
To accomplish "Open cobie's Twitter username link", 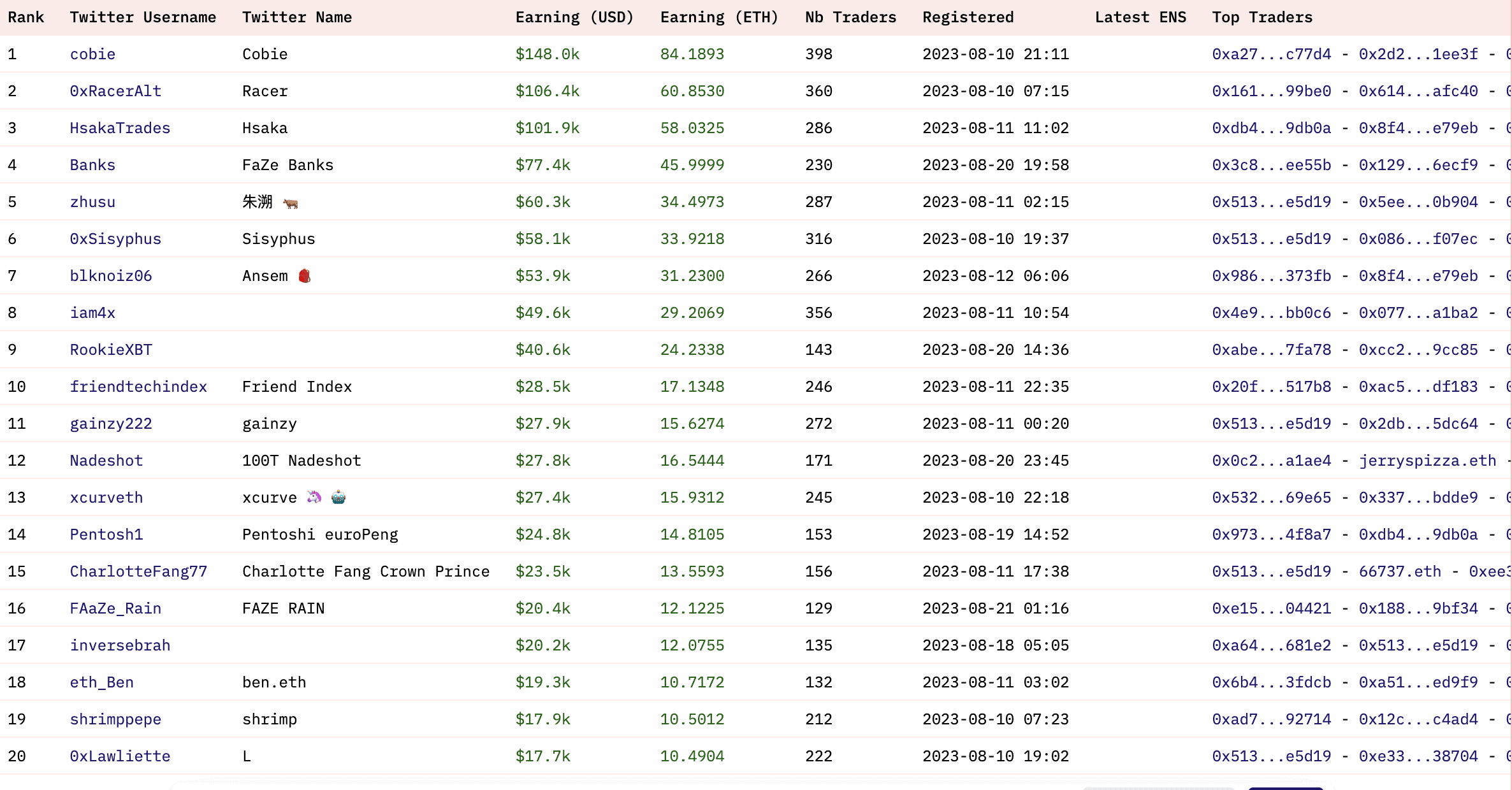I will [92, 54].
